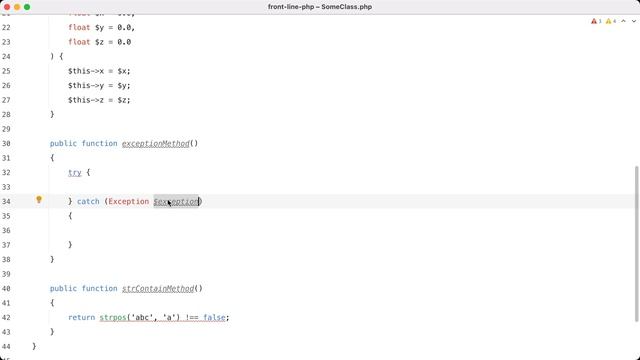Click the highlighted $exception variable
Screen dimensions: 640x360
click(176, 201)
